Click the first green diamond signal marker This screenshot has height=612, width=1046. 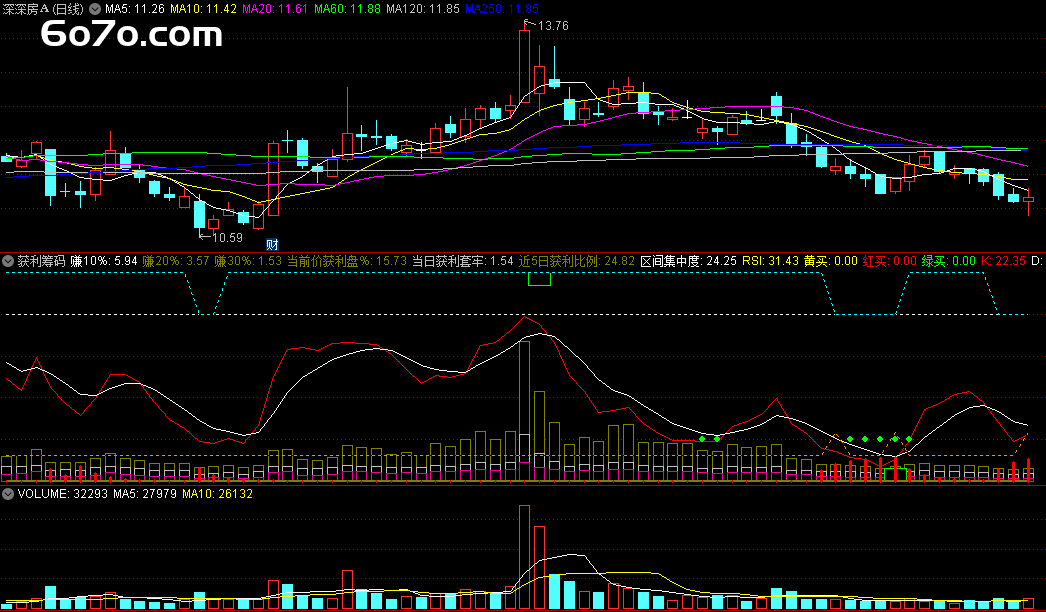[x=703, y=439]
